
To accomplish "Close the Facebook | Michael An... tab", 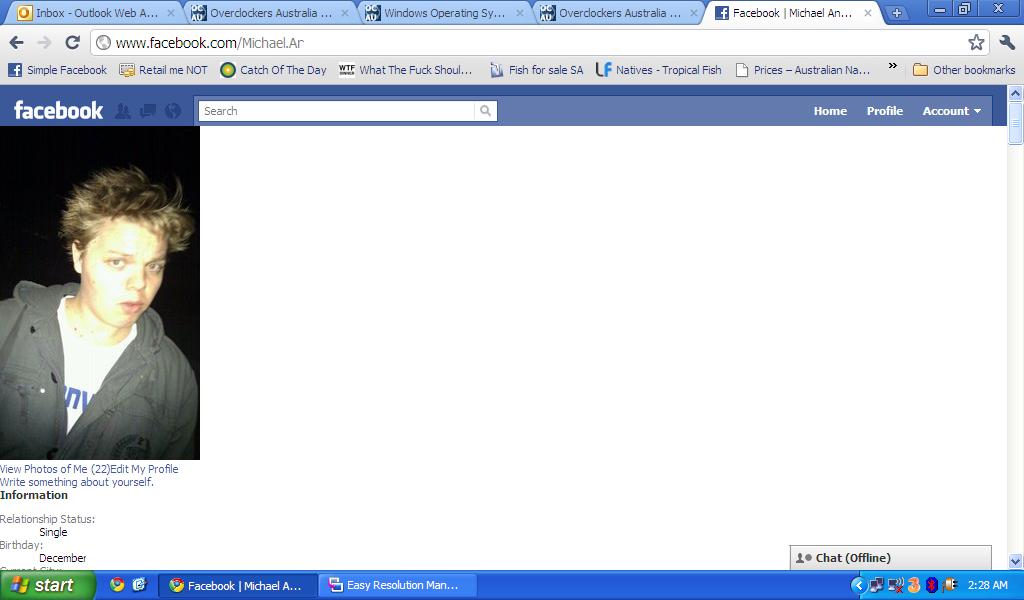I will point(868,13).
